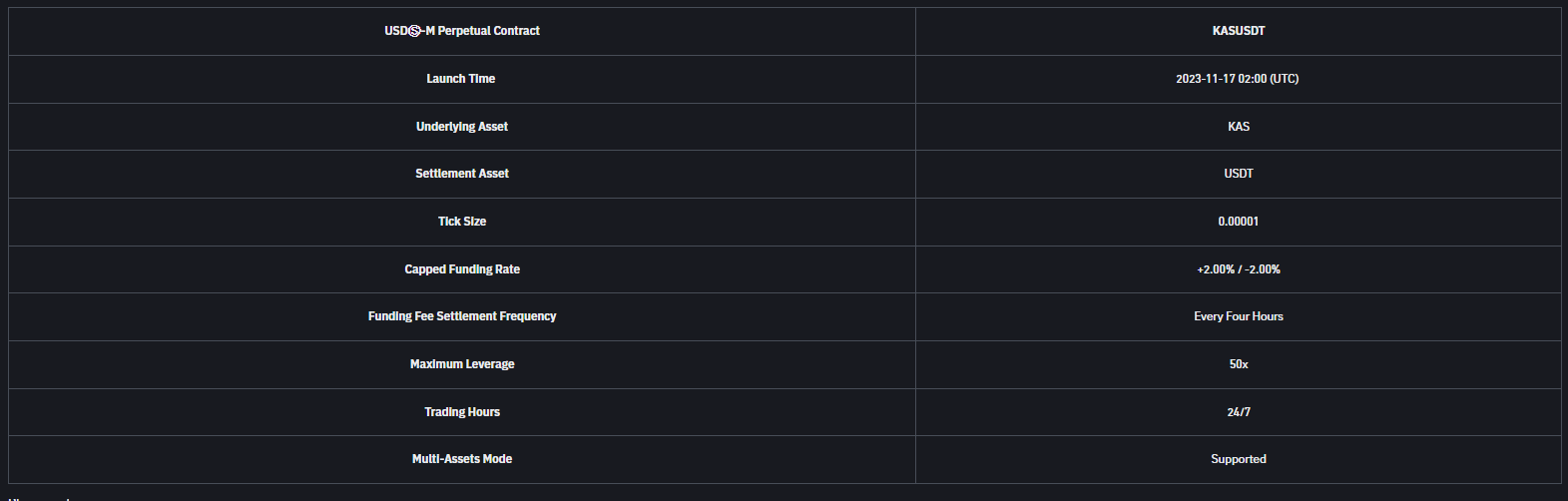Select the Every Four Hours value
Viewport: 1568px width, 501px height.
[1238, 316]
